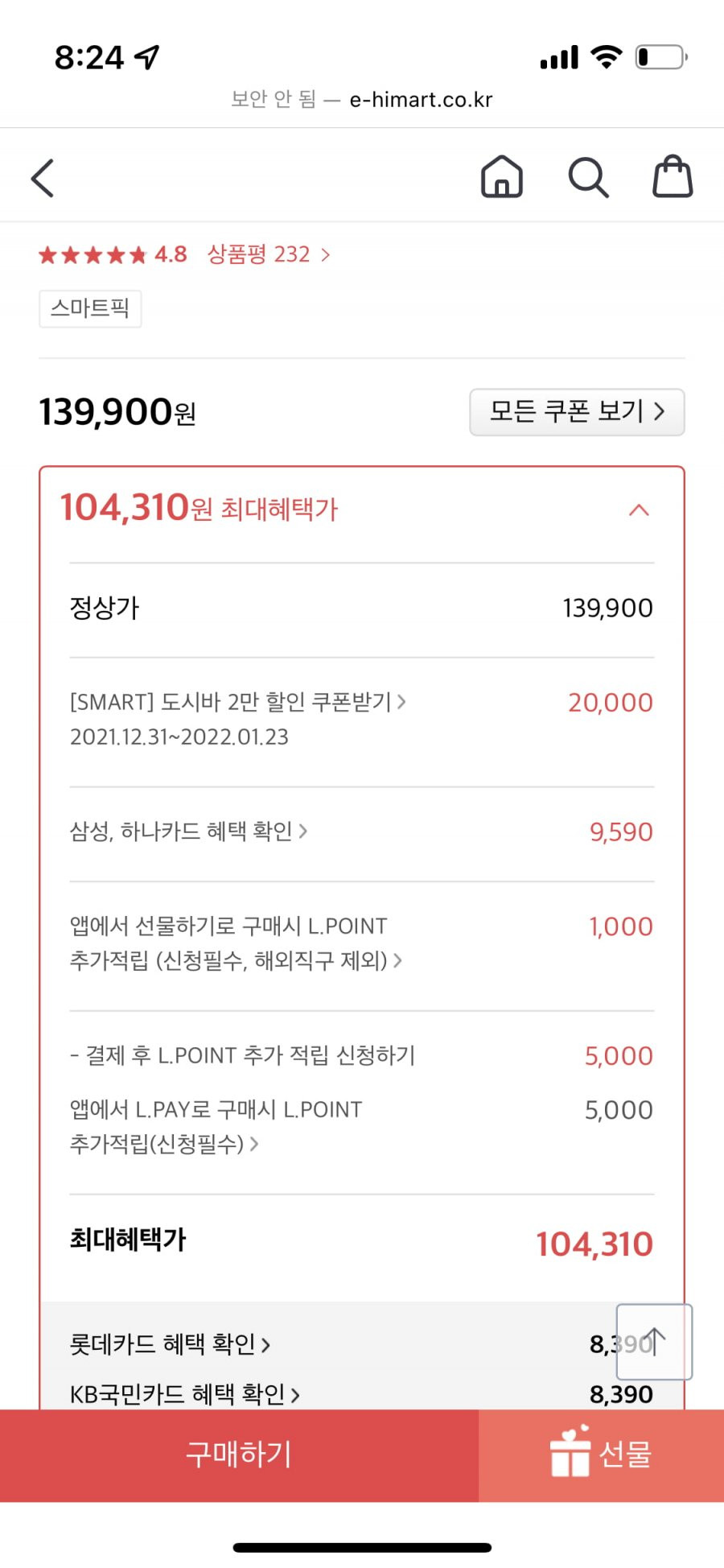This screenshot has height=1568, width=724.
Task: Tap the 구매하기 purchase button
Action: [239, 1455]
